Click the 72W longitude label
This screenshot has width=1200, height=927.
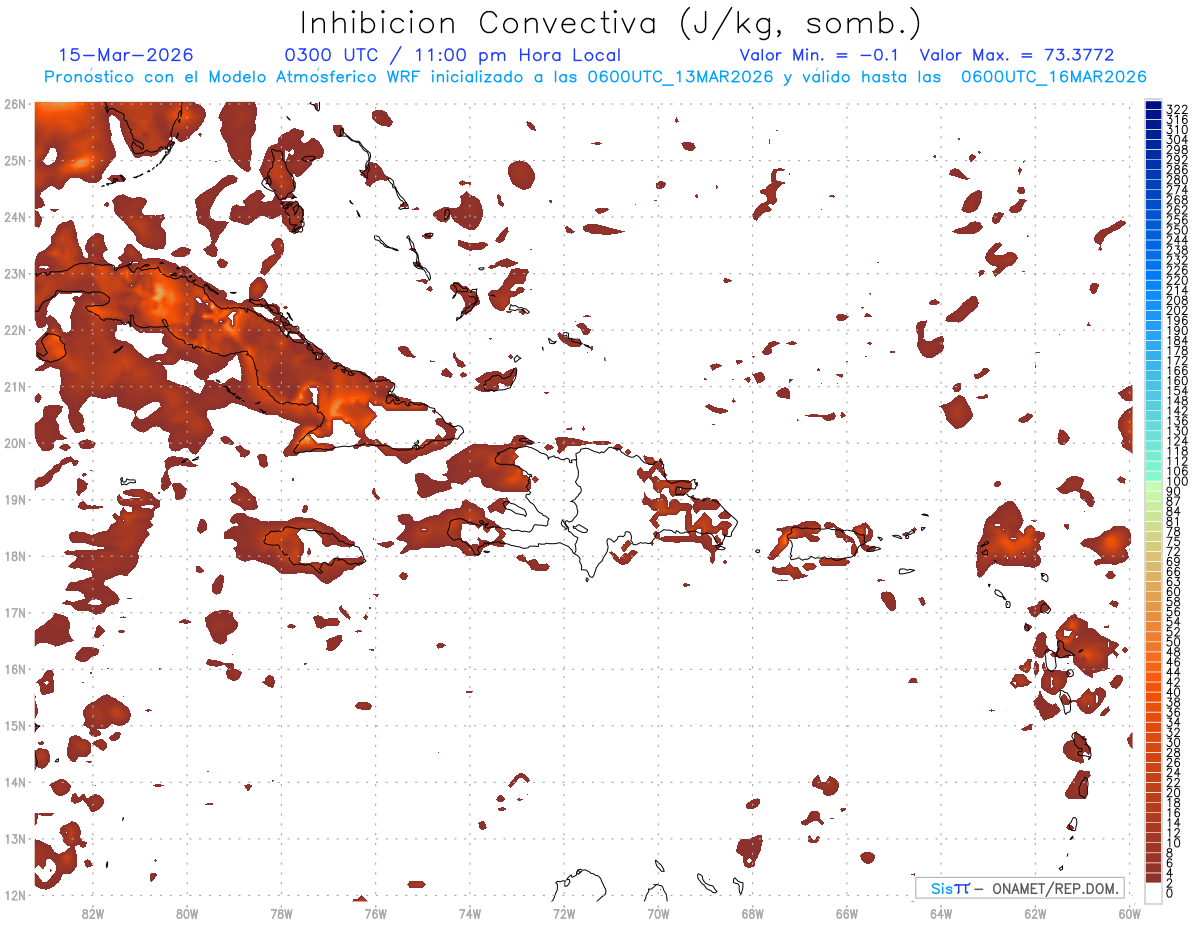[564, 912]
